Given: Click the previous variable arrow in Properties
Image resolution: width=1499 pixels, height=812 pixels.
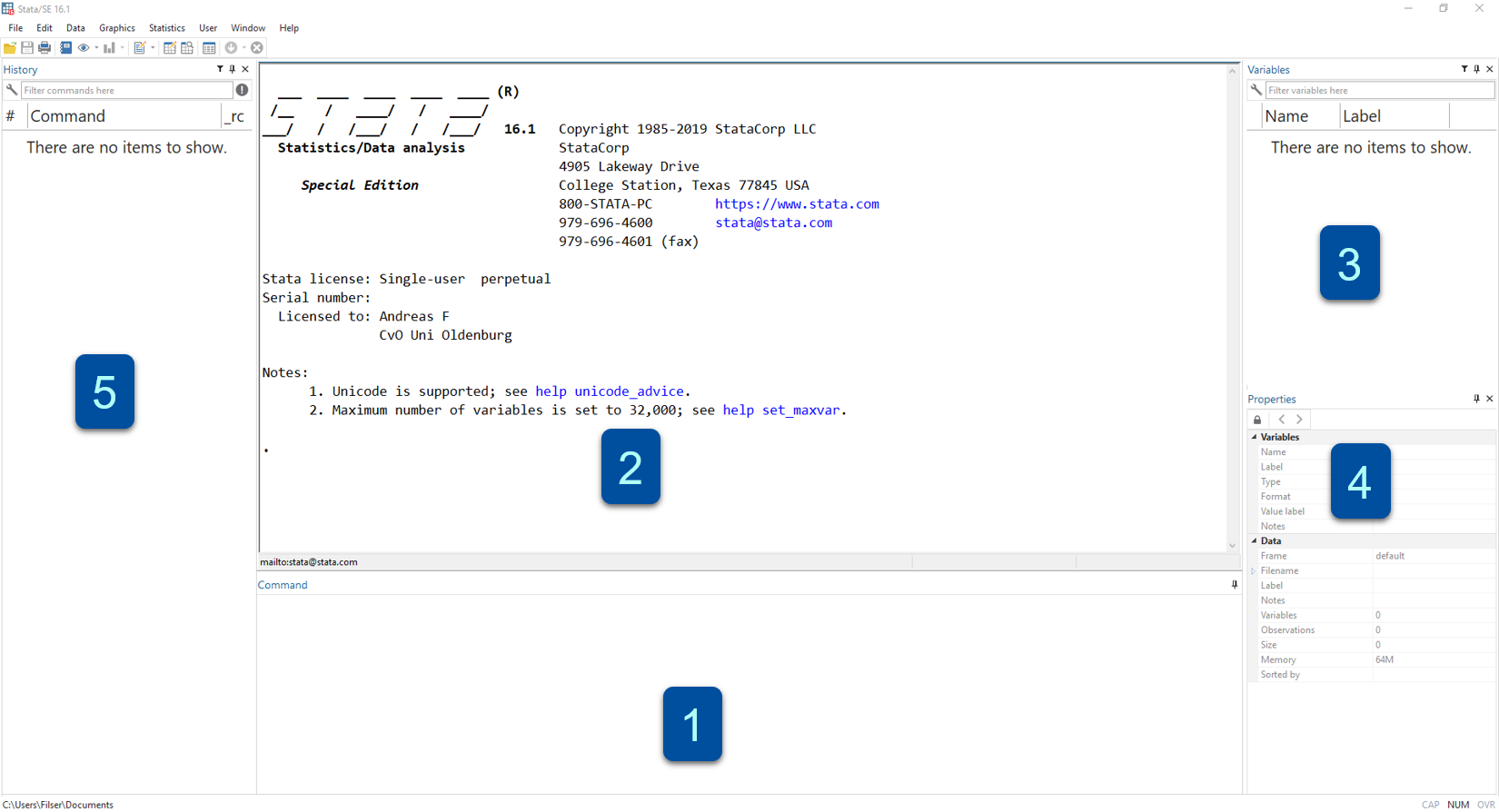Looking at the screenshot, I should click(x=1282, y=420).
